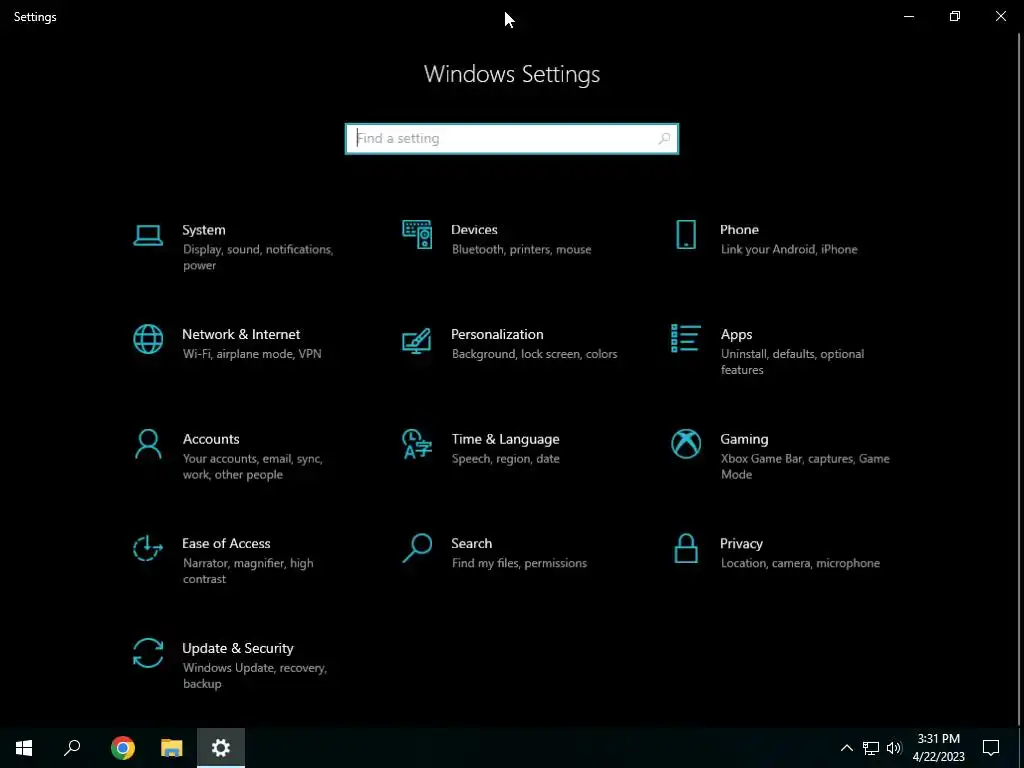1024x768 pixels.
Task: Open the Privacy padlock icon
Action: point(686,549)
